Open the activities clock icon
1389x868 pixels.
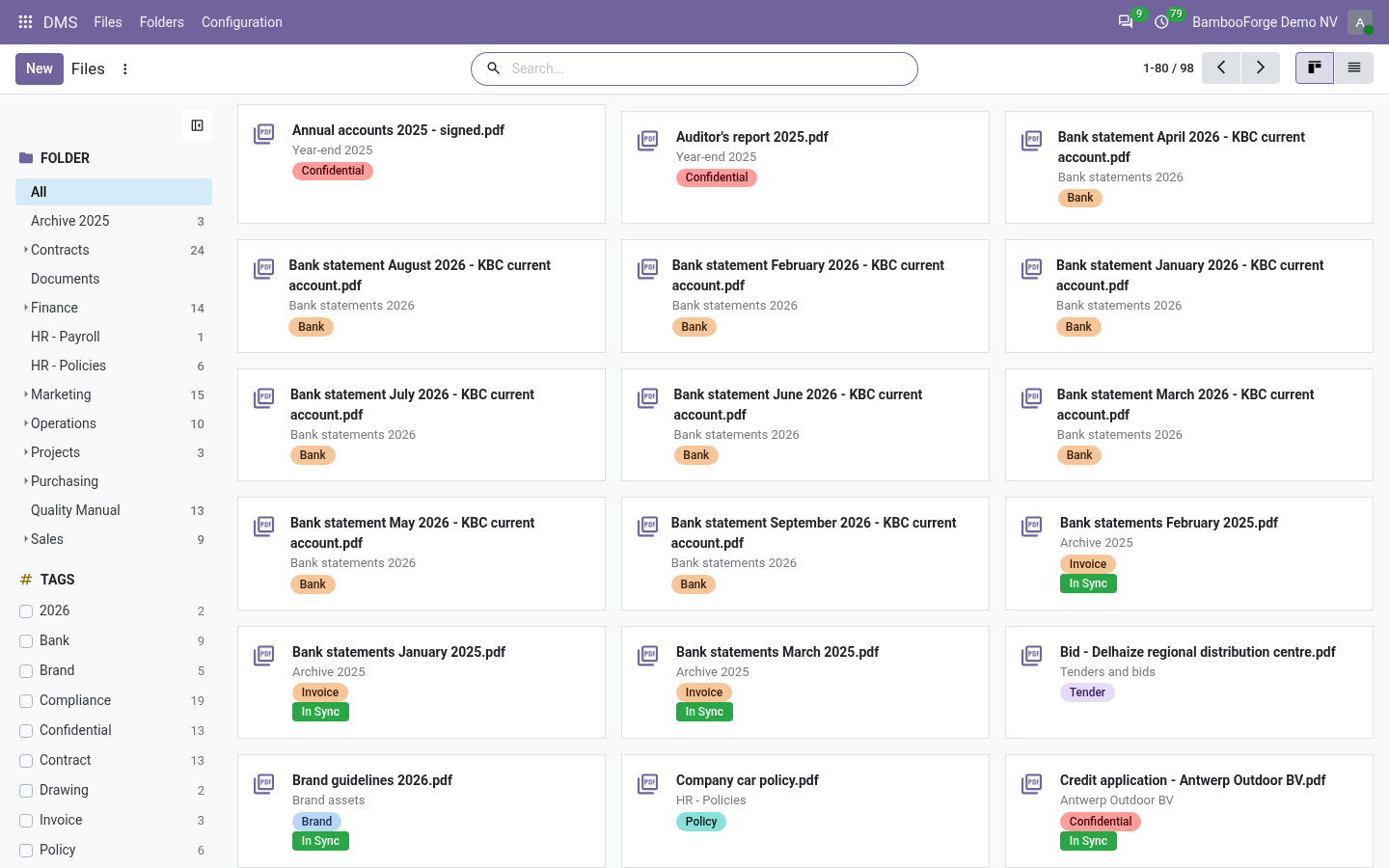point(1161,22)
